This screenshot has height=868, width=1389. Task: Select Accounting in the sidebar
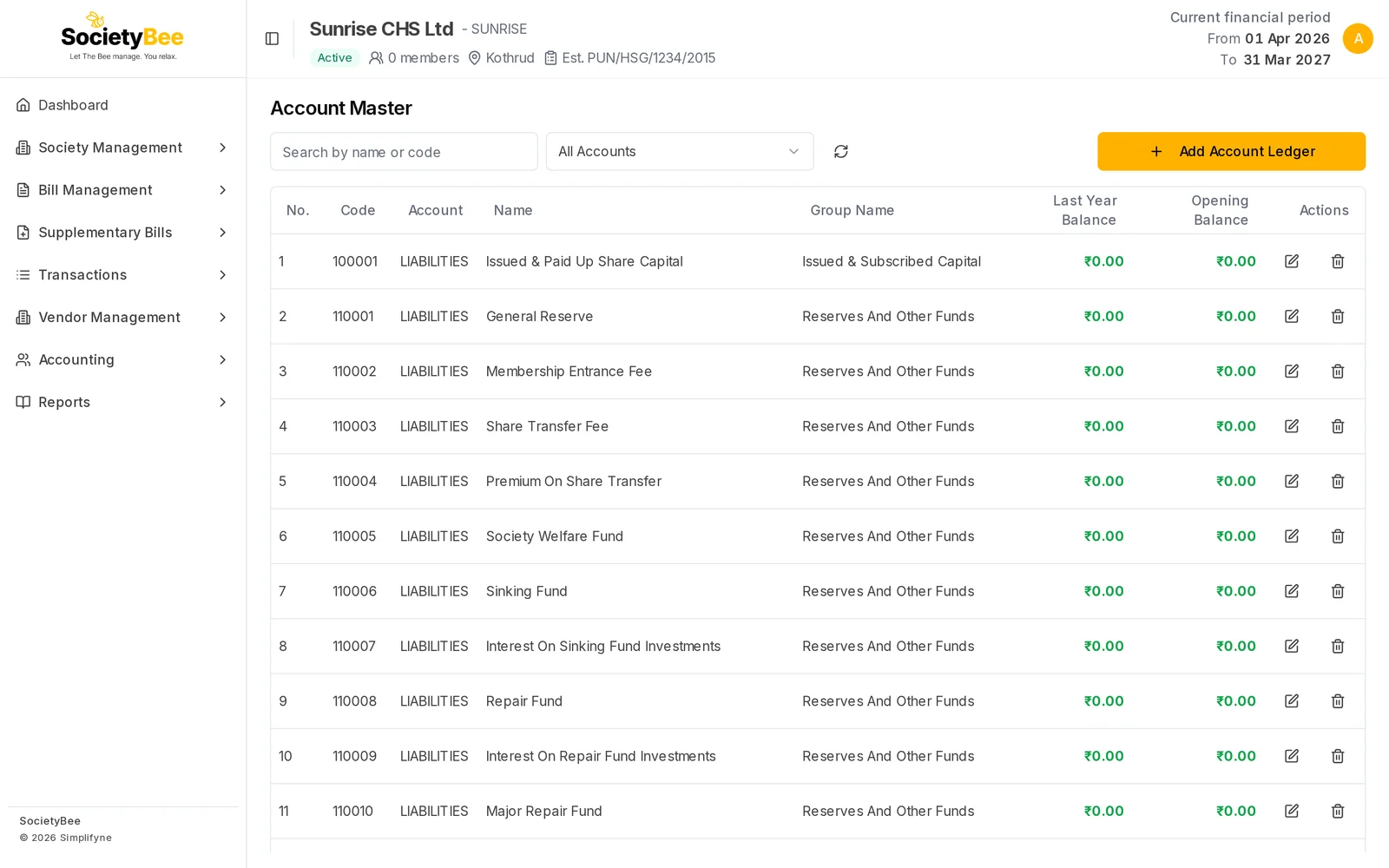click(x=122, y=359)
